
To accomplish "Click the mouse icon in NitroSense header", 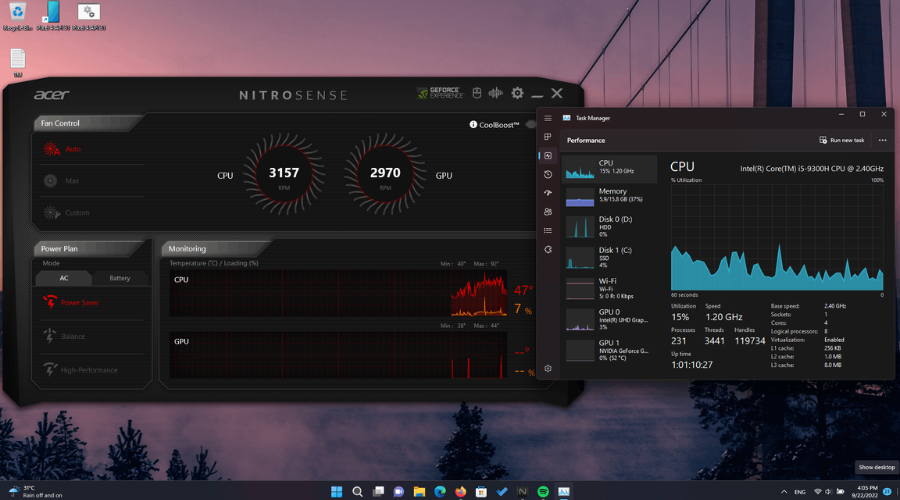I will 476,93.
